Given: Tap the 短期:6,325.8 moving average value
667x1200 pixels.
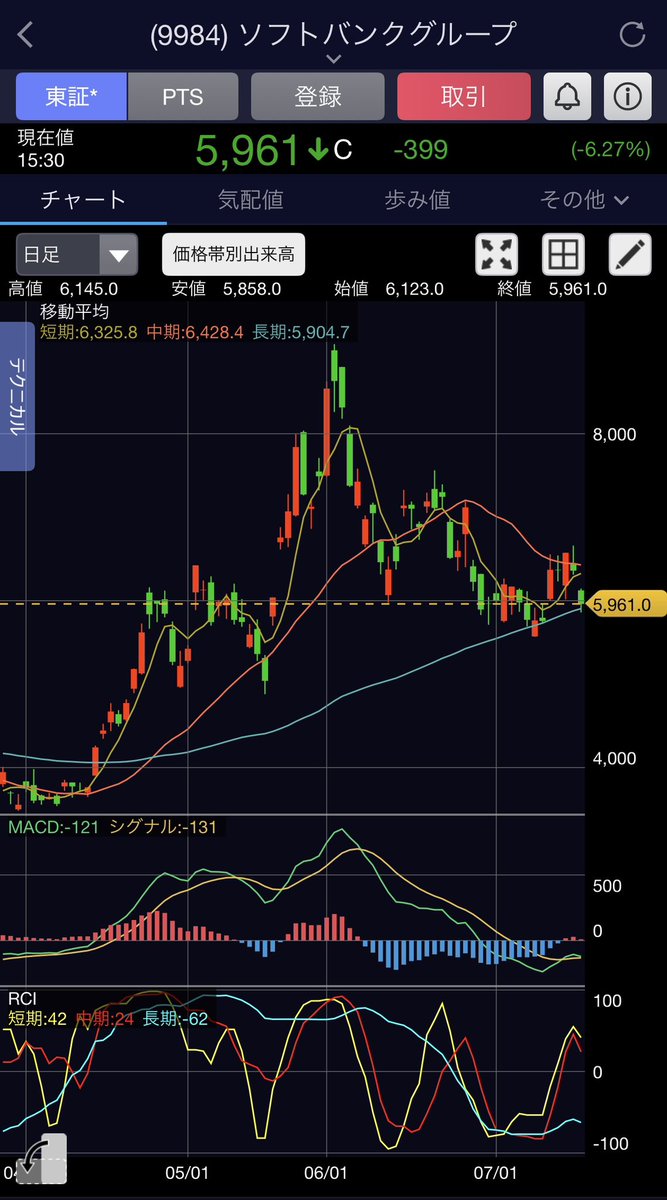Looking at the screenshot, I should click(x=89, y=332).
